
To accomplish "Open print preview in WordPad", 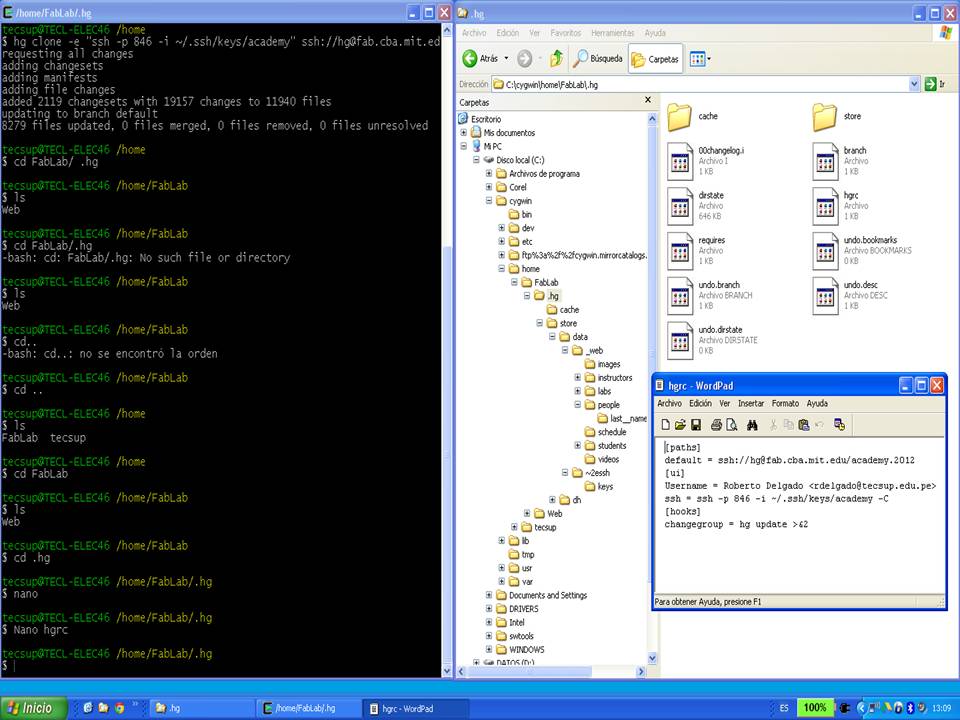I will click(x=731, y=425).
